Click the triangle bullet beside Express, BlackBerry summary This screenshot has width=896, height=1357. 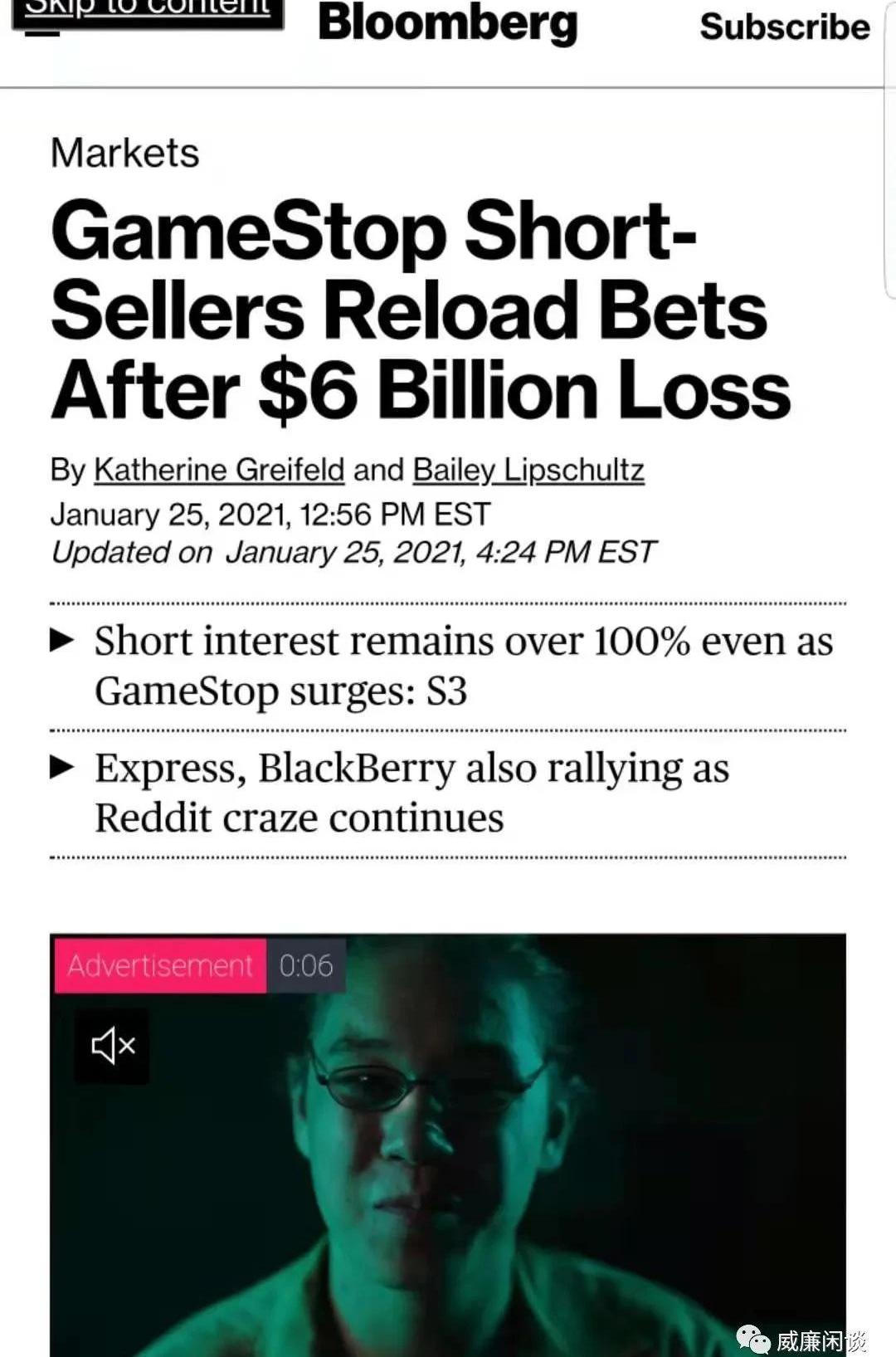coord(63,768)
